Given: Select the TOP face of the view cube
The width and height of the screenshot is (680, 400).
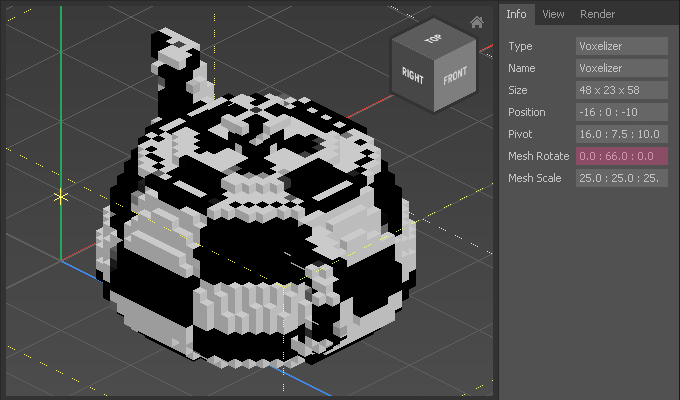Looking at the screenshot, I should click(432, 40).
